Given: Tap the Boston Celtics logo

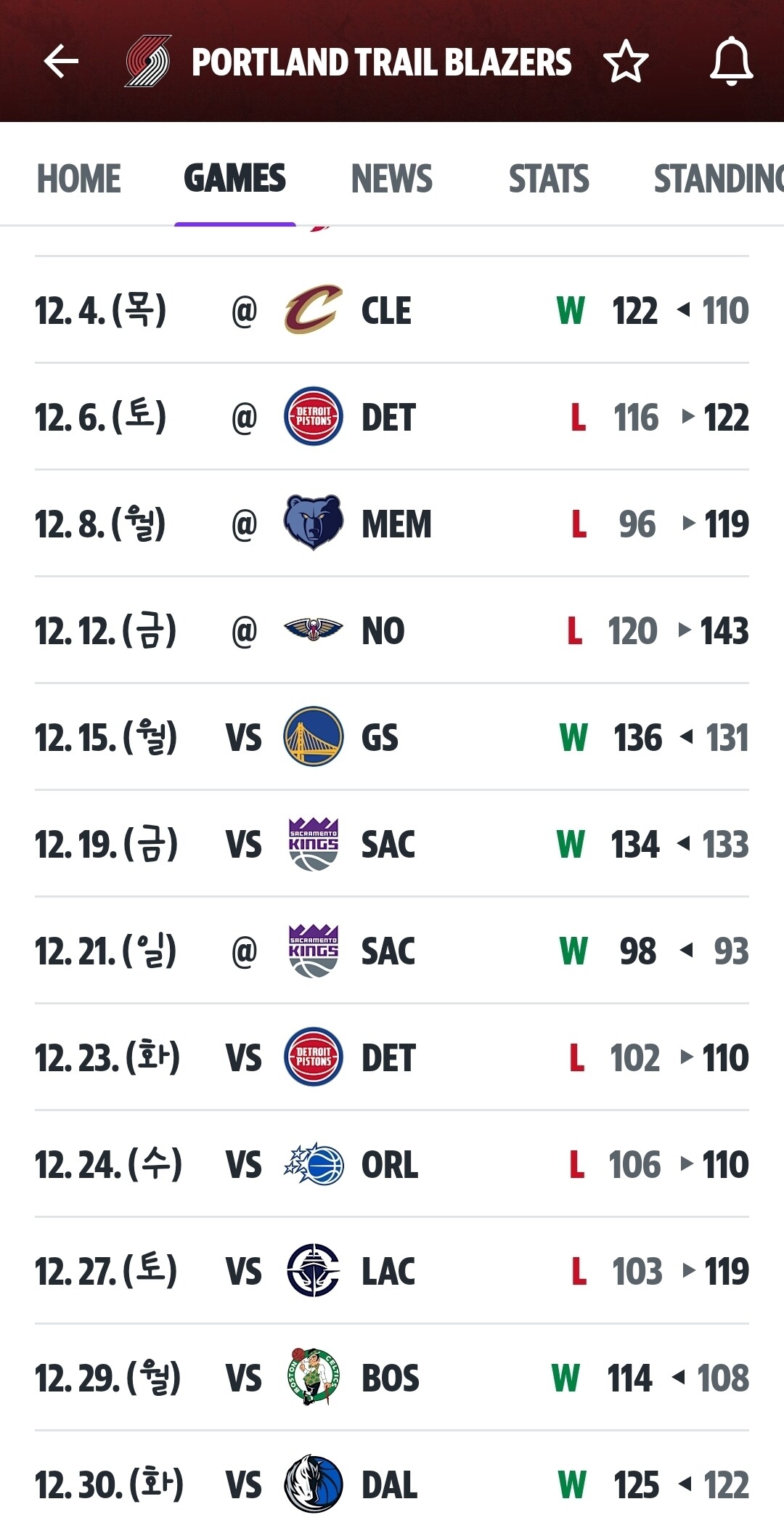Looking at the screenshot, I should pos(313,1378).
